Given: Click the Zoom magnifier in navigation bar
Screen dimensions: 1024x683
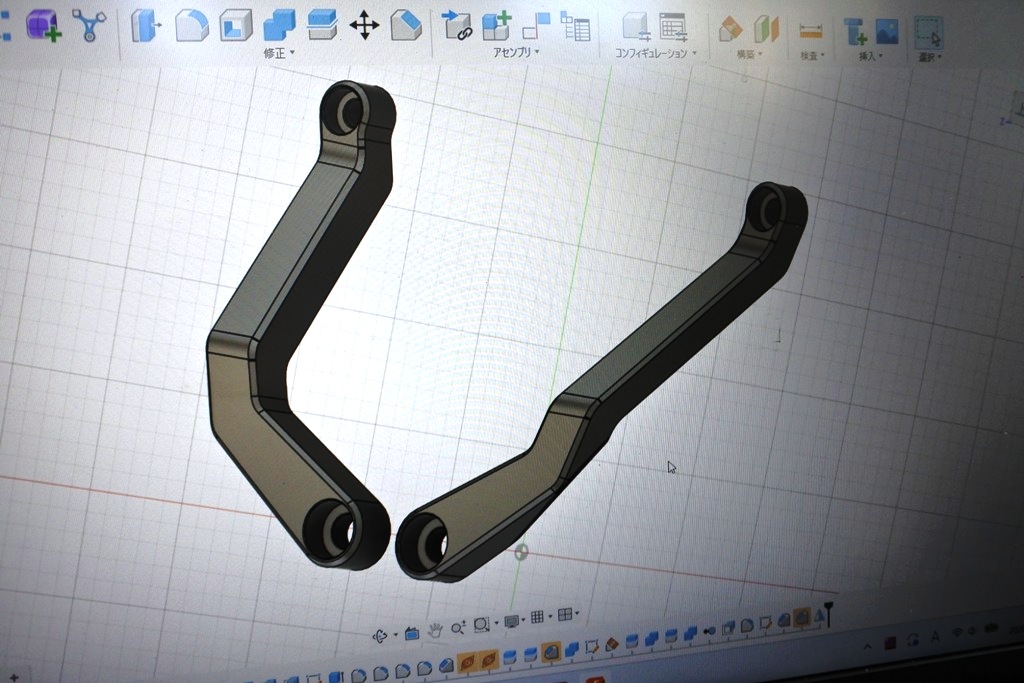Looking at the screenshot, I should click(457, 628).
